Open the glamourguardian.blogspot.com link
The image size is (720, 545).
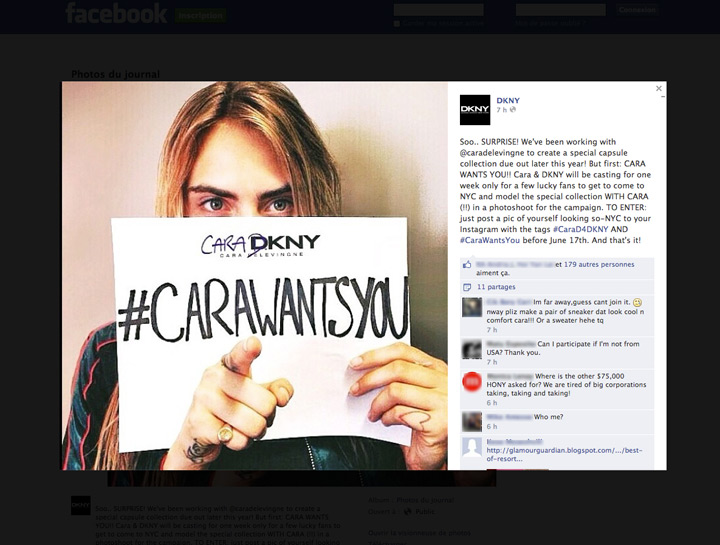point(564,455)
